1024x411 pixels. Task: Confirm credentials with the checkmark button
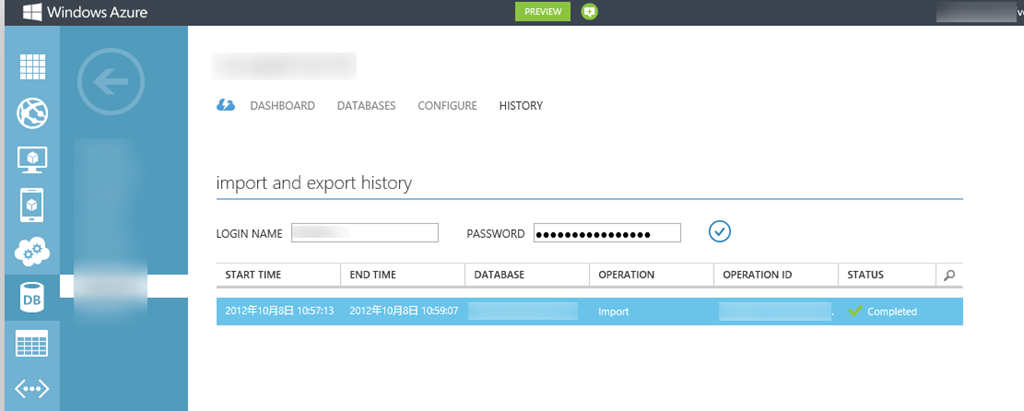720,232
